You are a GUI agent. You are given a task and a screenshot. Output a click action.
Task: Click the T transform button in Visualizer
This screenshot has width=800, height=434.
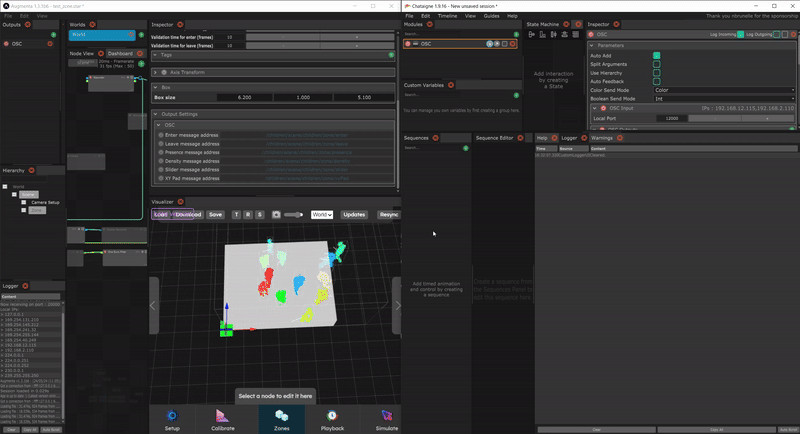236,214
